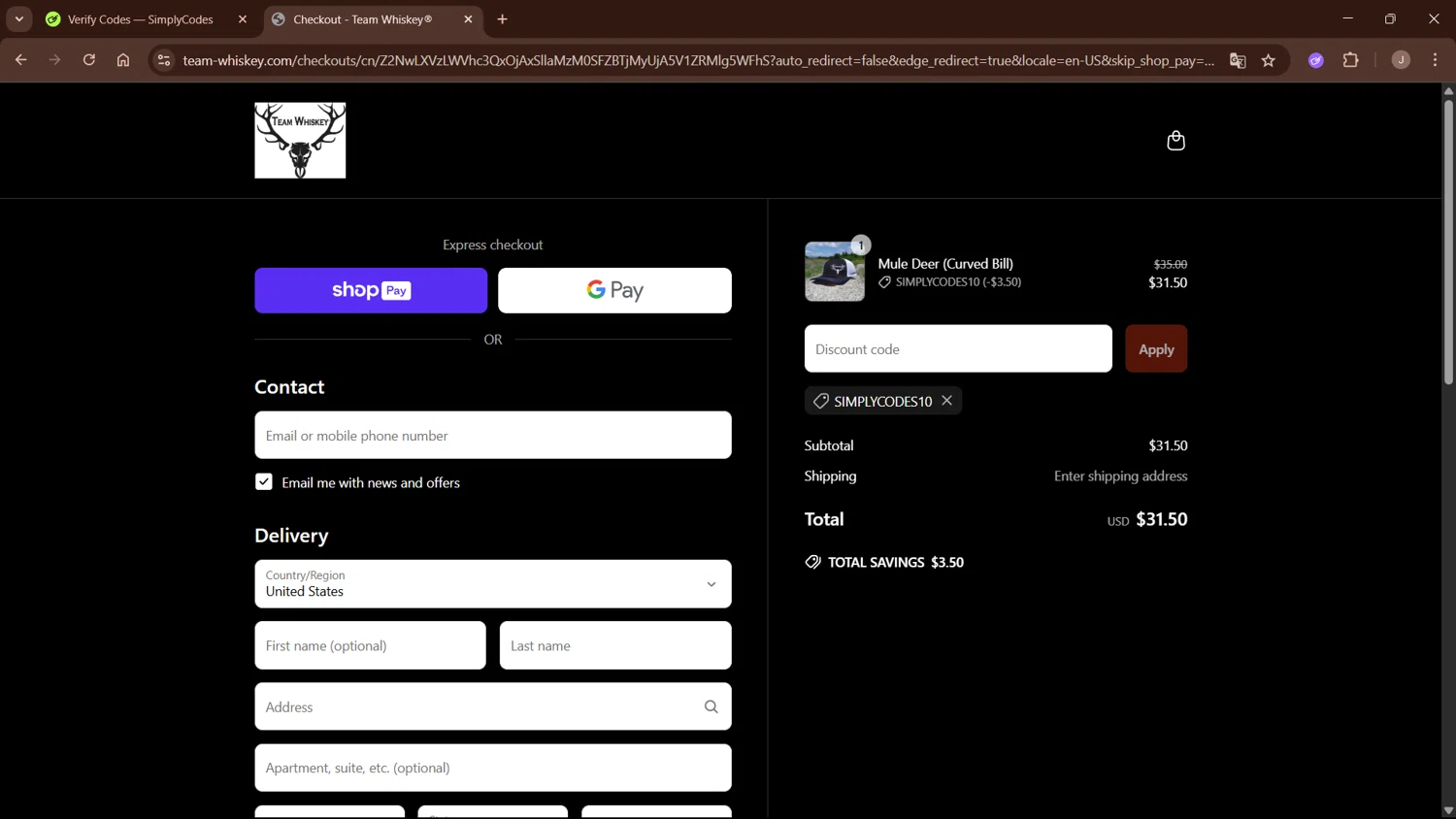Open the Extensions puzzle menu
This screenshot has width=1456, height=819.
(x=1350, y=60)
